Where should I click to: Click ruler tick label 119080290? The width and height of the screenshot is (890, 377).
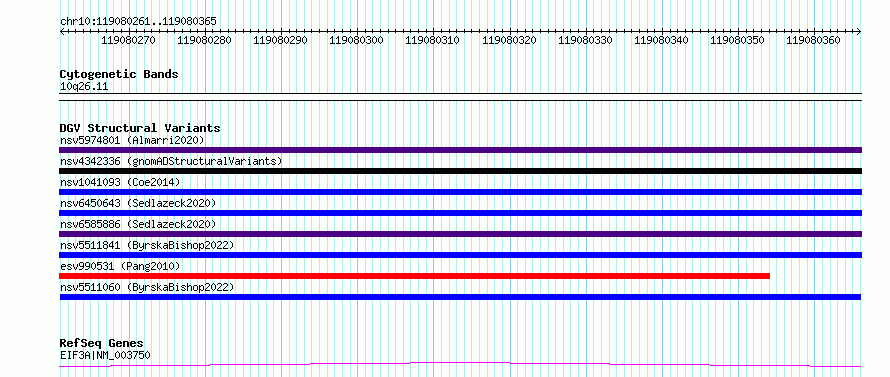(x=280, y=40)
